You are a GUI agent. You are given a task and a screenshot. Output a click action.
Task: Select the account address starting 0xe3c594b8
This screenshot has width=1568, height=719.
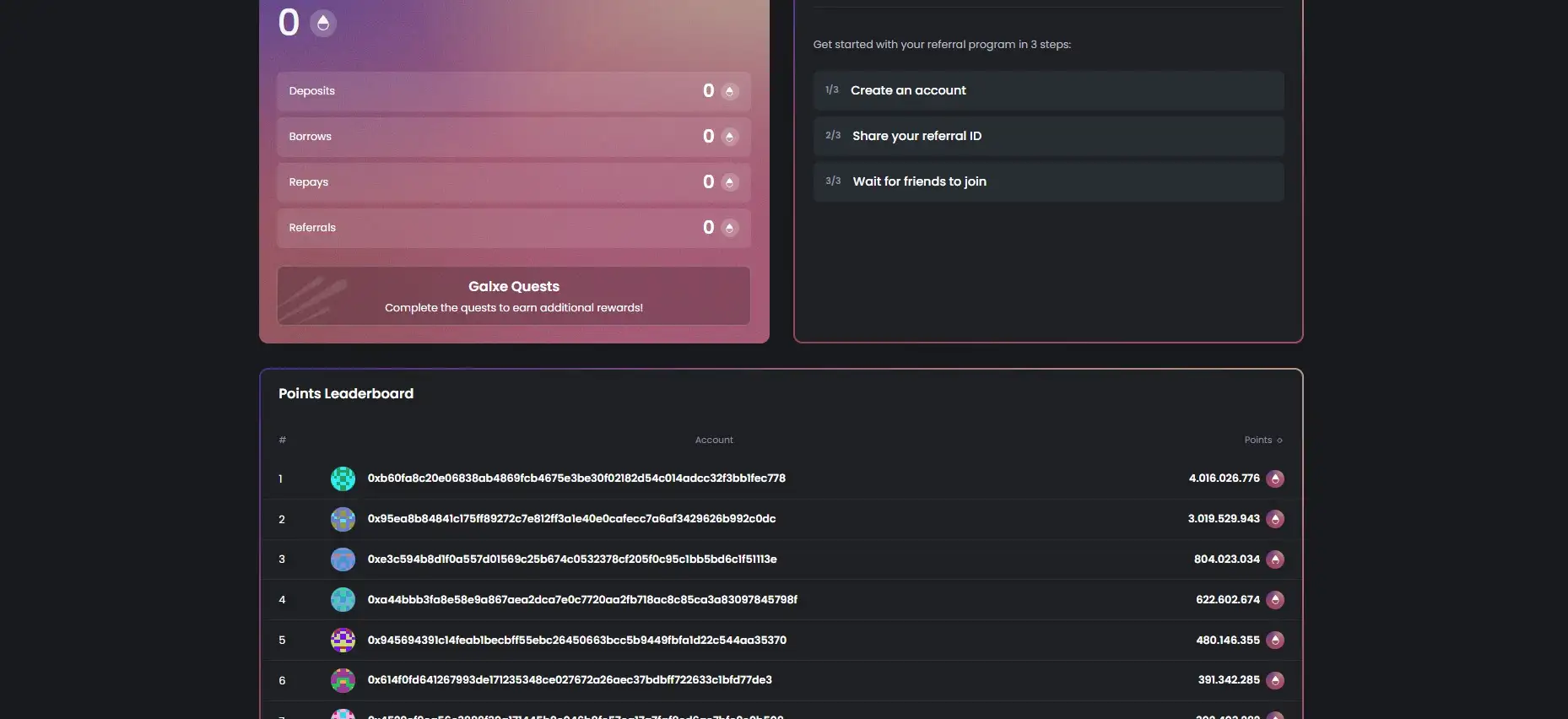click(x=572, y=560)
